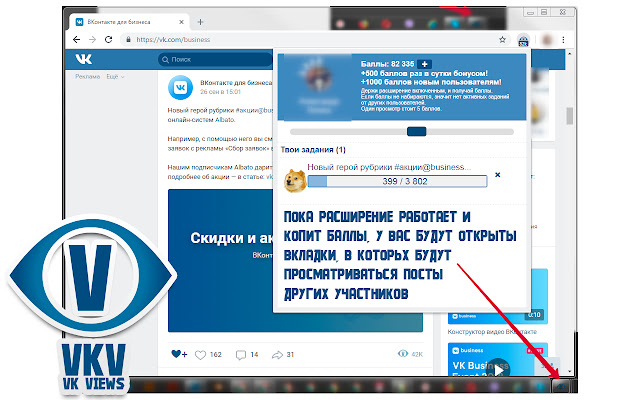Click the Твои задания (1) heading

pos(313,150)
